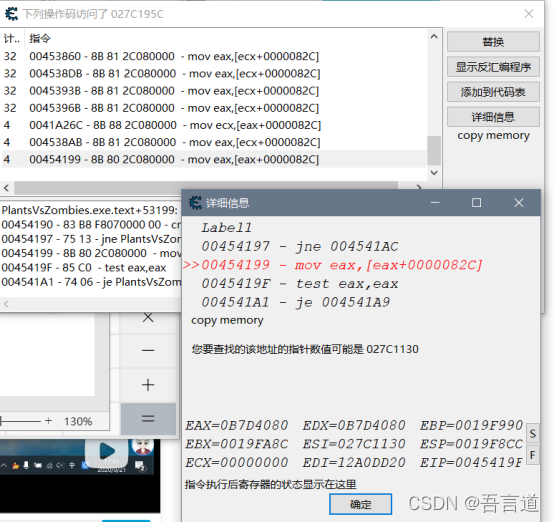Click the S button beside the registers
554x522 pixels.
click(x=532, y=433)
